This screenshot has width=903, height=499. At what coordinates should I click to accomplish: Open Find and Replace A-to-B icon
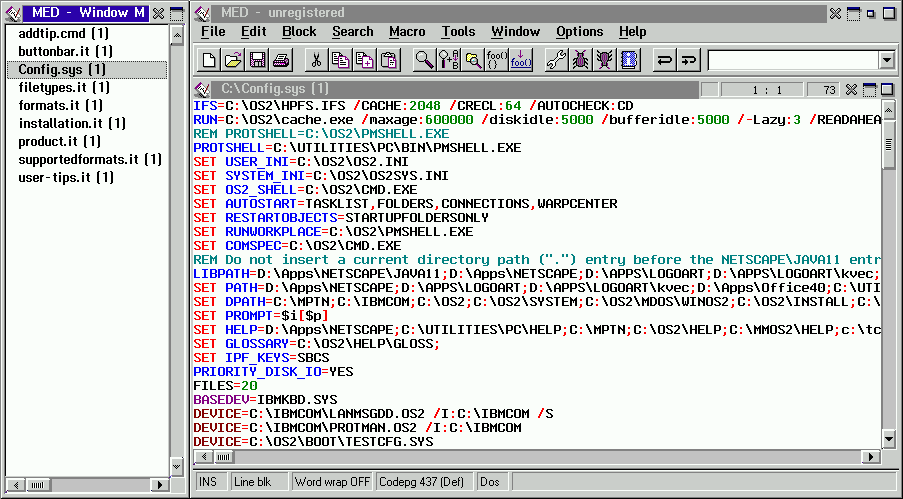[x=449, y=60]
